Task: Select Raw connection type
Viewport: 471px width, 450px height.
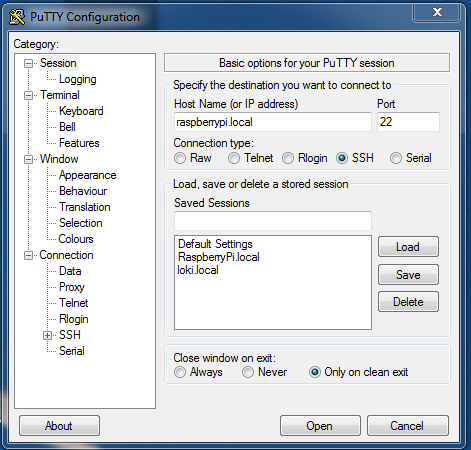Action: [180, 158]
